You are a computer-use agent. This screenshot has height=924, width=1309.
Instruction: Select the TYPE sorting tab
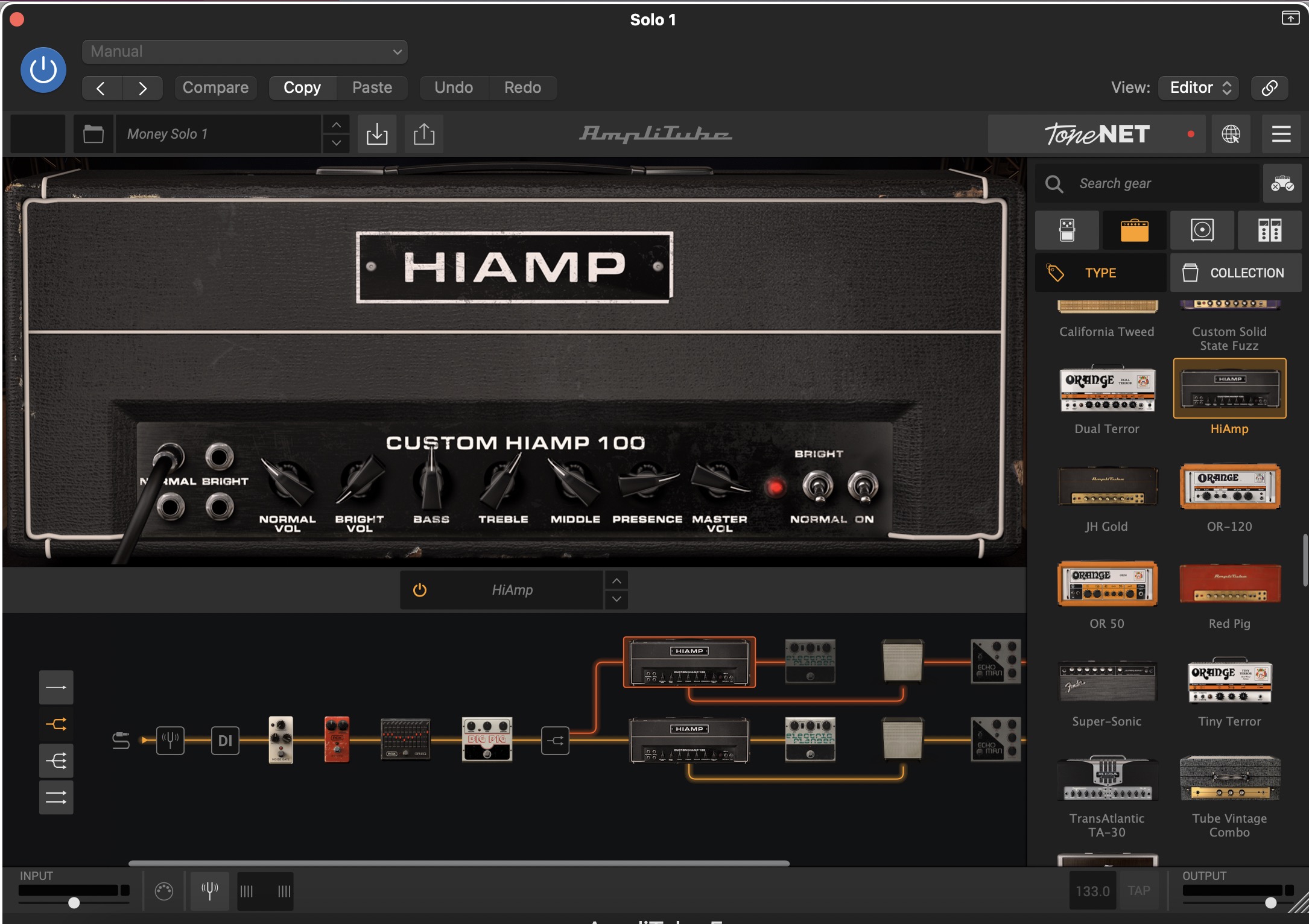coord(1100,273)
